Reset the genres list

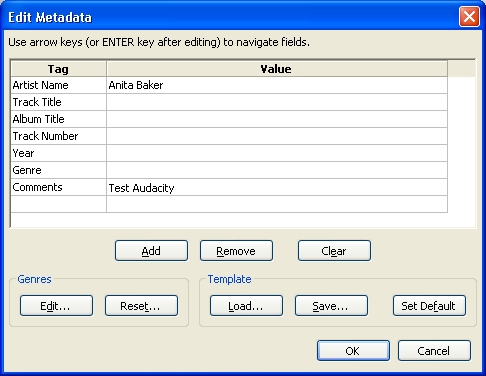[x=141, y=305]
